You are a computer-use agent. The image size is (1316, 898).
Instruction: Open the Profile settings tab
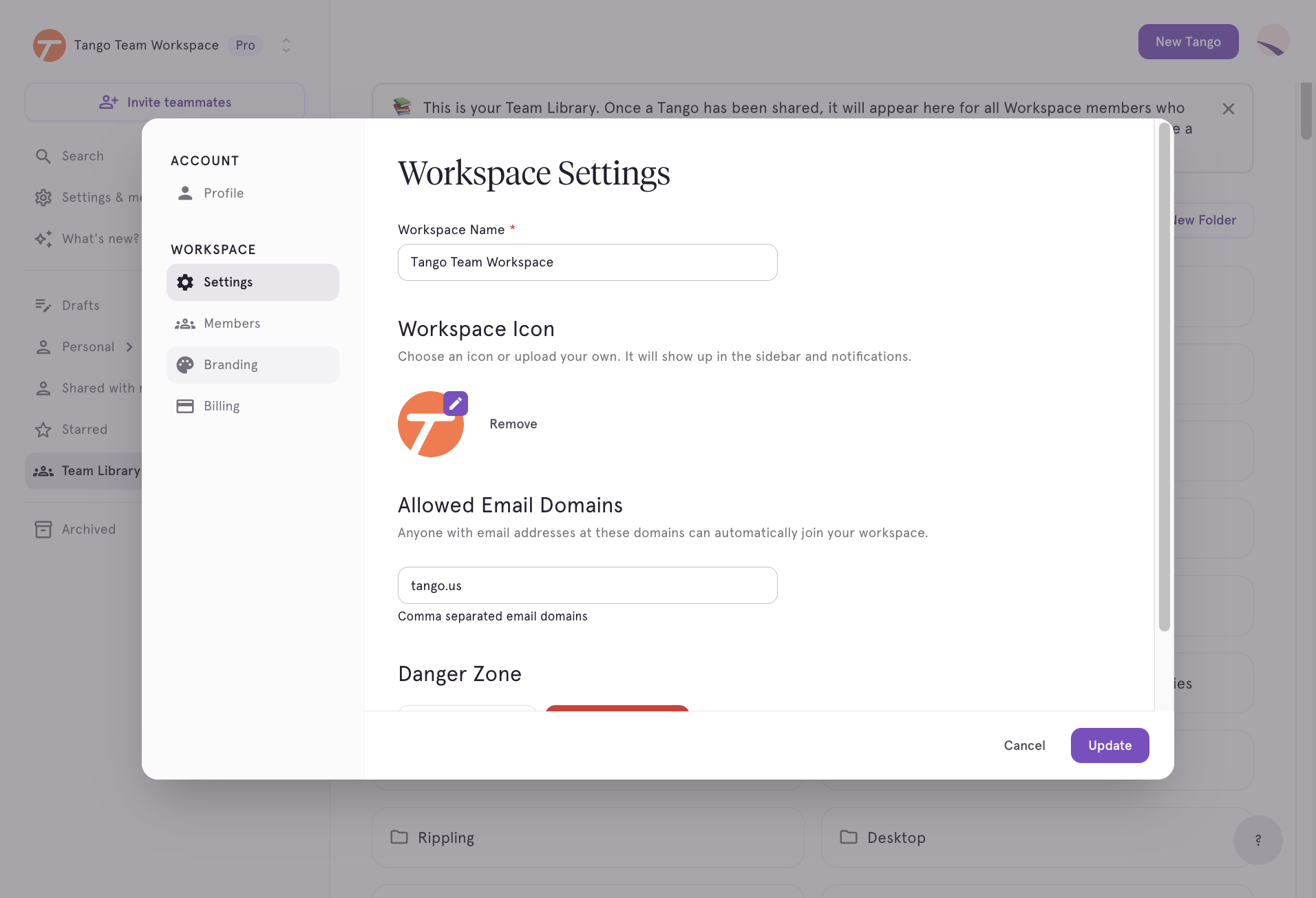(x=253, y=194)
